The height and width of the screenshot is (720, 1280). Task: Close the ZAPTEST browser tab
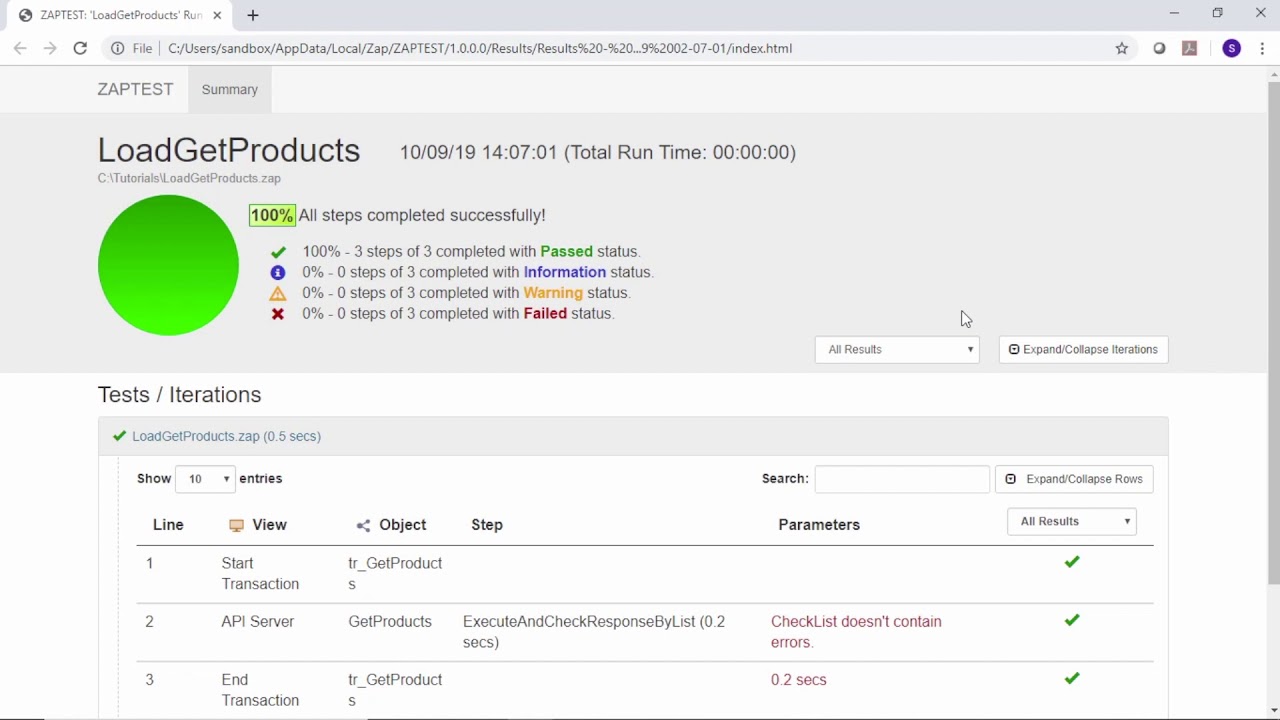(x=217, y=15)
